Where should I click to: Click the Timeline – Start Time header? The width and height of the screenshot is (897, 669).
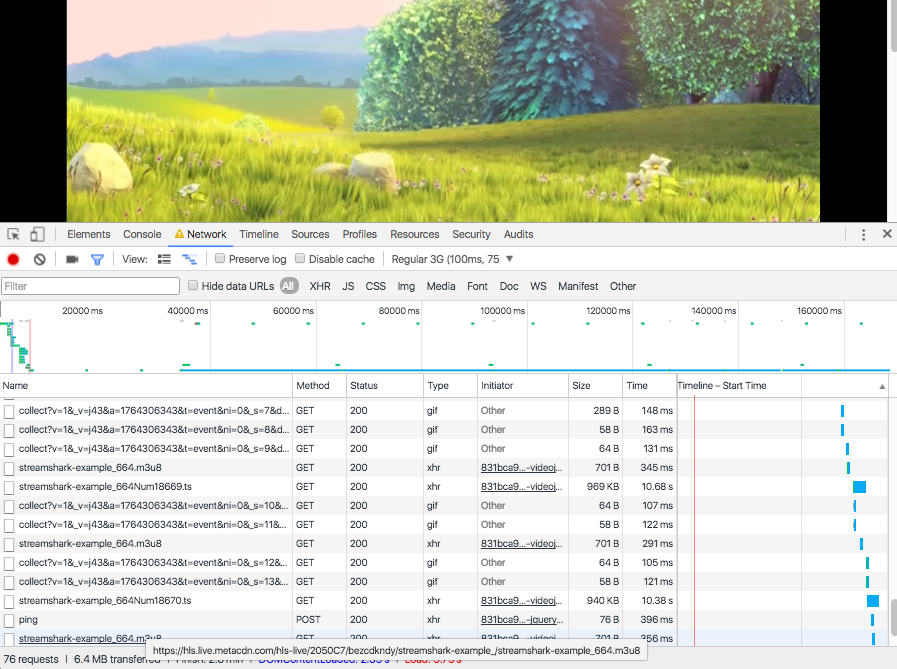coord(721,386)
